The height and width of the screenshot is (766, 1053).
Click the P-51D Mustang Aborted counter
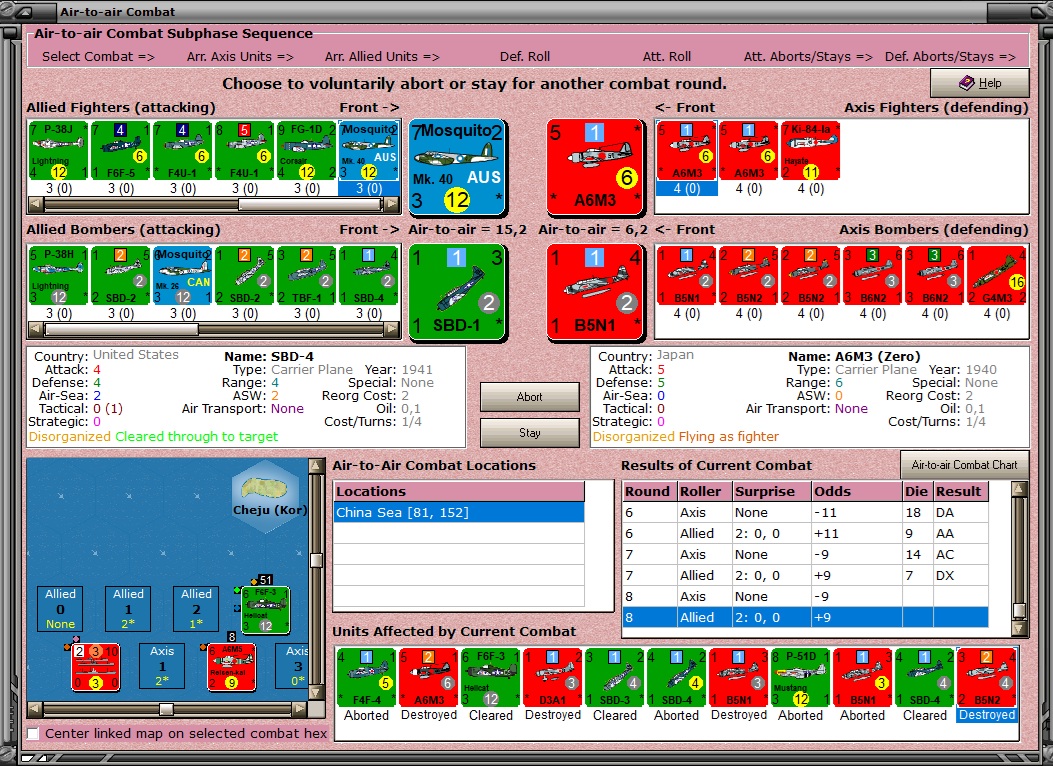tap(800, 677)
